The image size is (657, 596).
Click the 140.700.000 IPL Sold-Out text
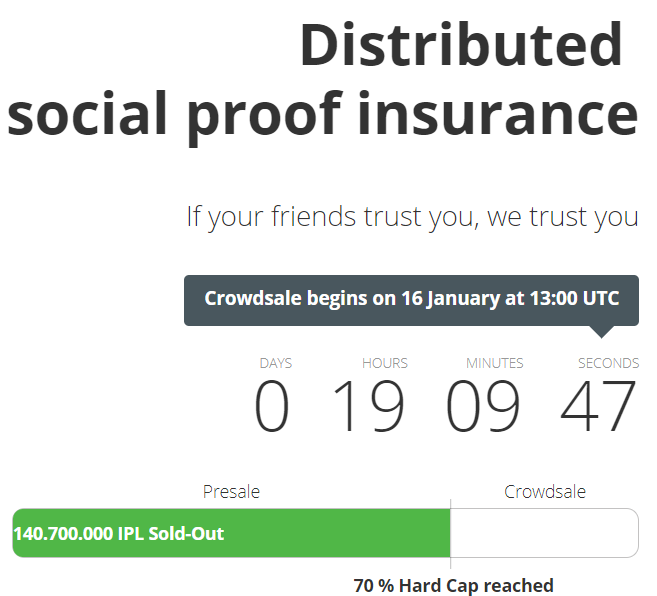click(x=119, y=534)
